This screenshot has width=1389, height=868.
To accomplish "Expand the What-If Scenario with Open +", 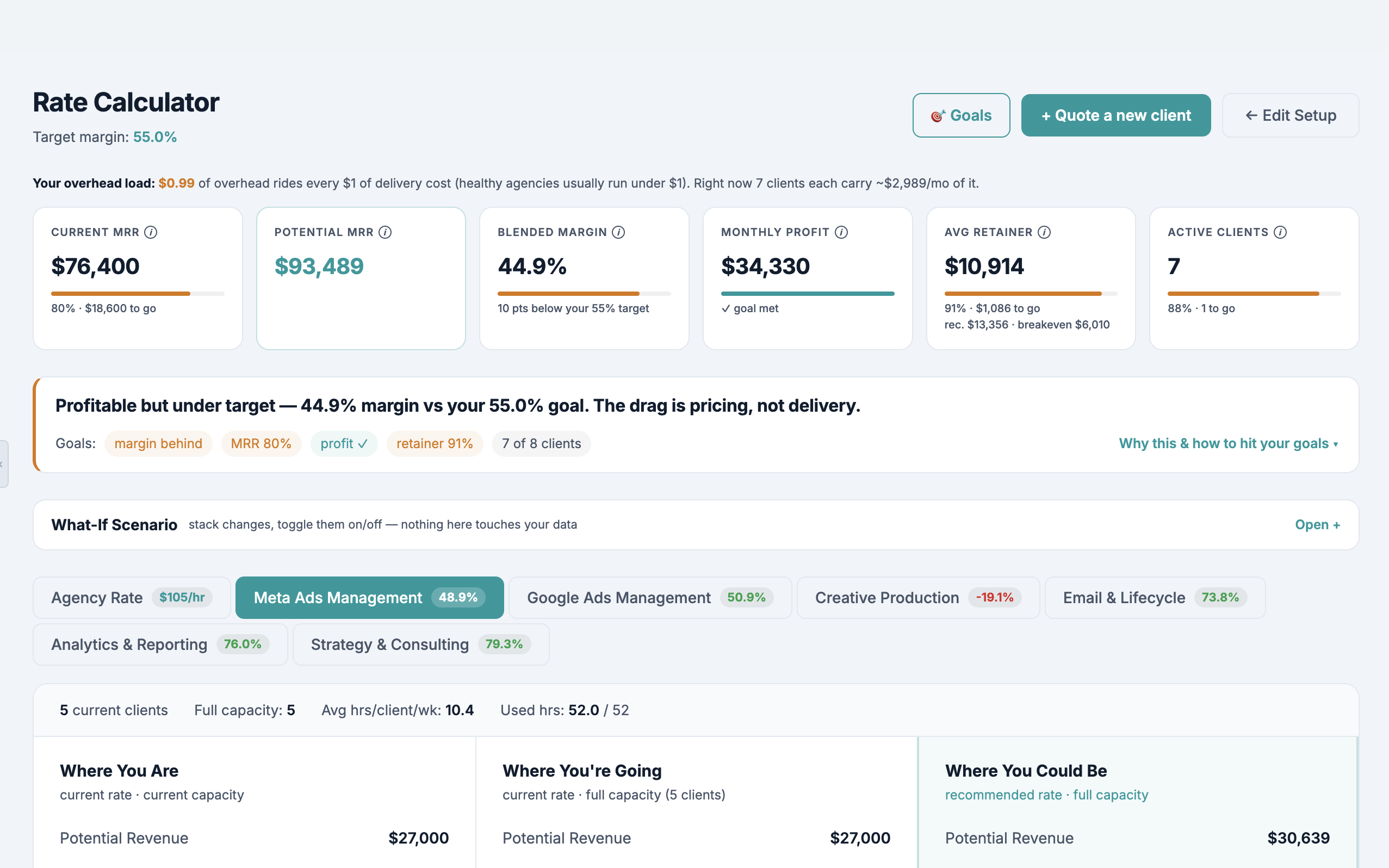I will [1317, 525].
